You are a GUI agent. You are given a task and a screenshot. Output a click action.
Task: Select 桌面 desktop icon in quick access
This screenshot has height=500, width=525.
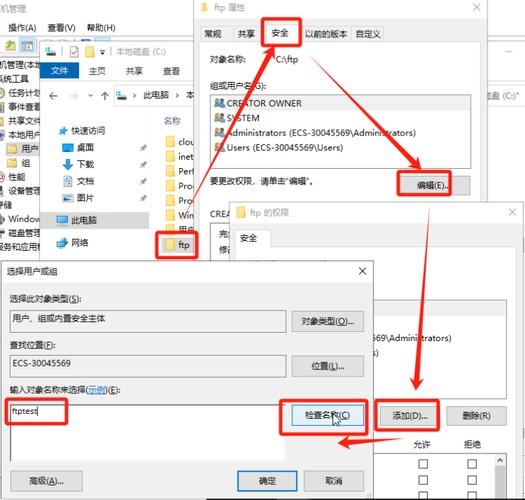click(x=78, y=147)
